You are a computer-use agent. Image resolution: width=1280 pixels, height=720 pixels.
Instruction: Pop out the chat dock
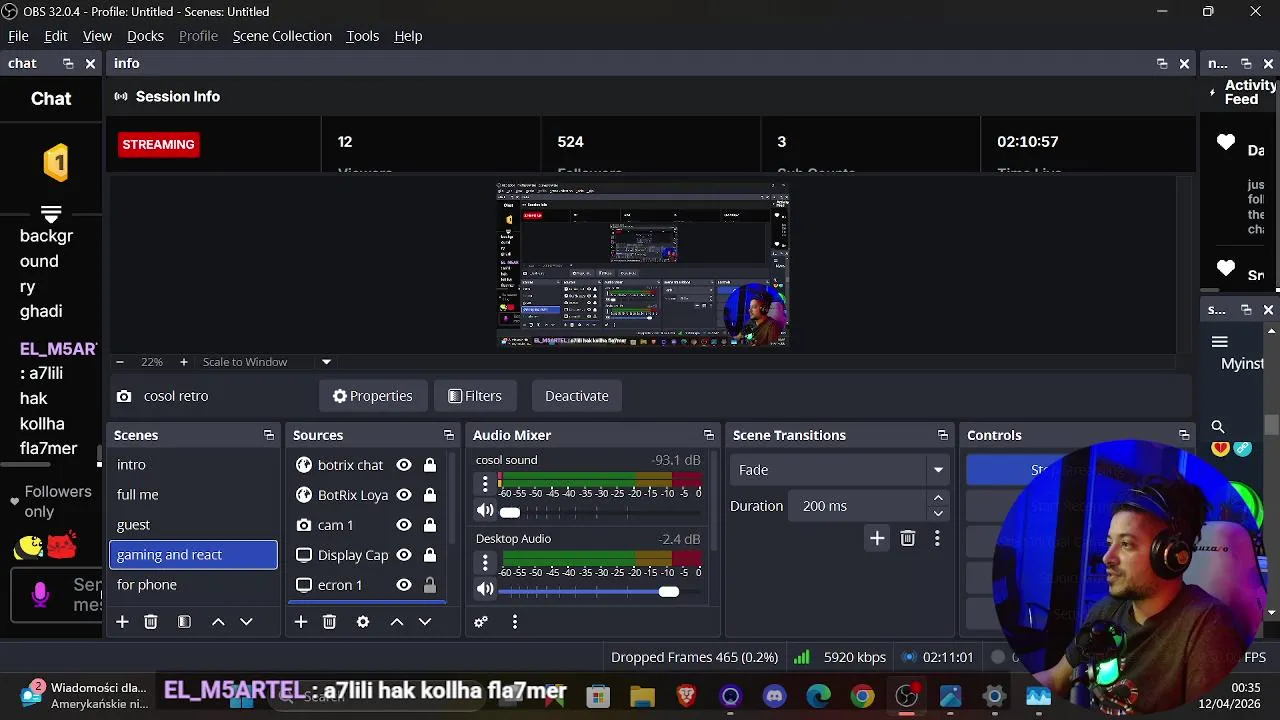click(x=68, y=63)
